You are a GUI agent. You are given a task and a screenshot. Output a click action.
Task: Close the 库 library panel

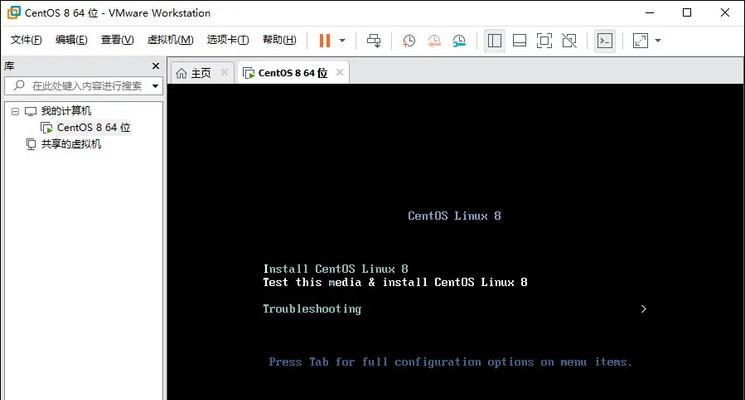click(x=155, y=66)
